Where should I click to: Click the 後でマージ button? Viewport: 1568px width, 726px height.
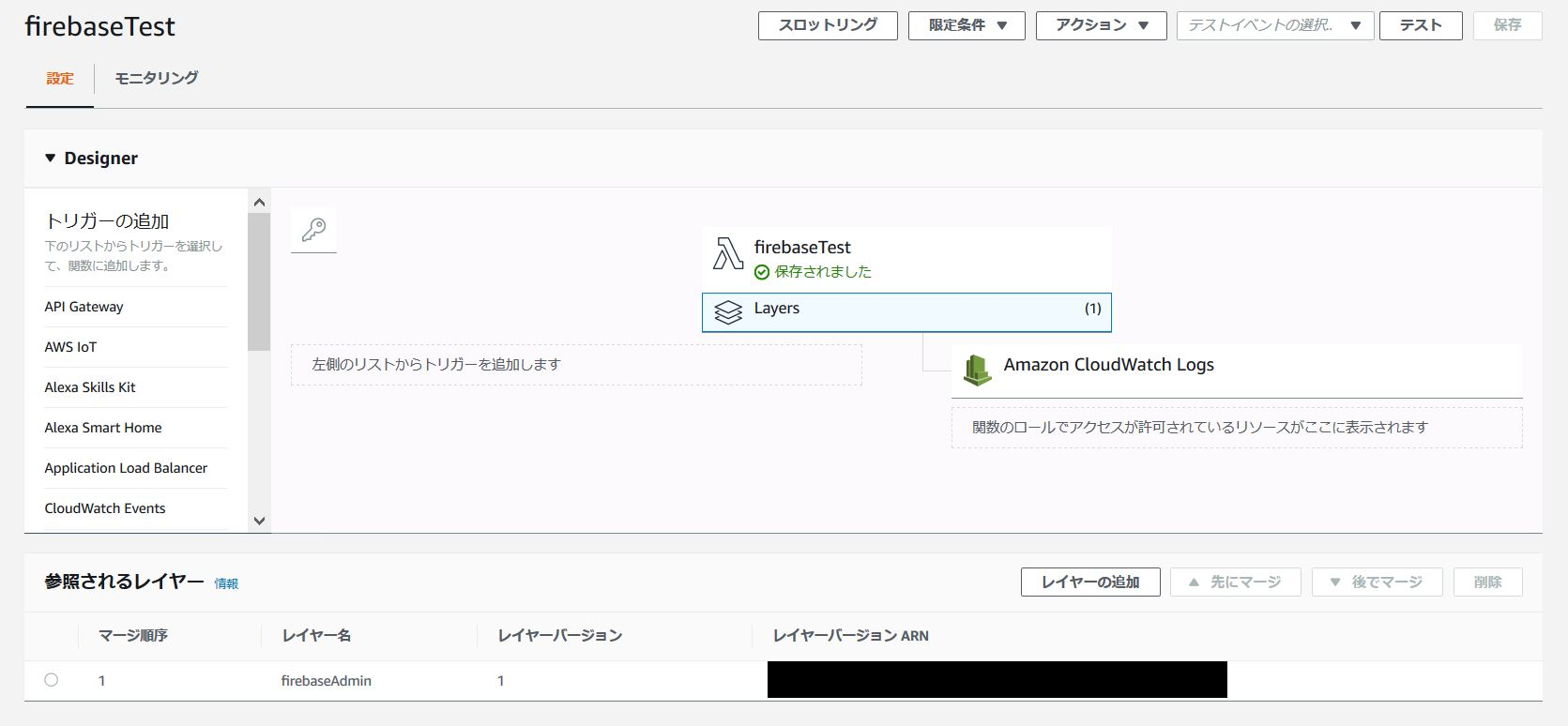click(x=1377, y=582)
